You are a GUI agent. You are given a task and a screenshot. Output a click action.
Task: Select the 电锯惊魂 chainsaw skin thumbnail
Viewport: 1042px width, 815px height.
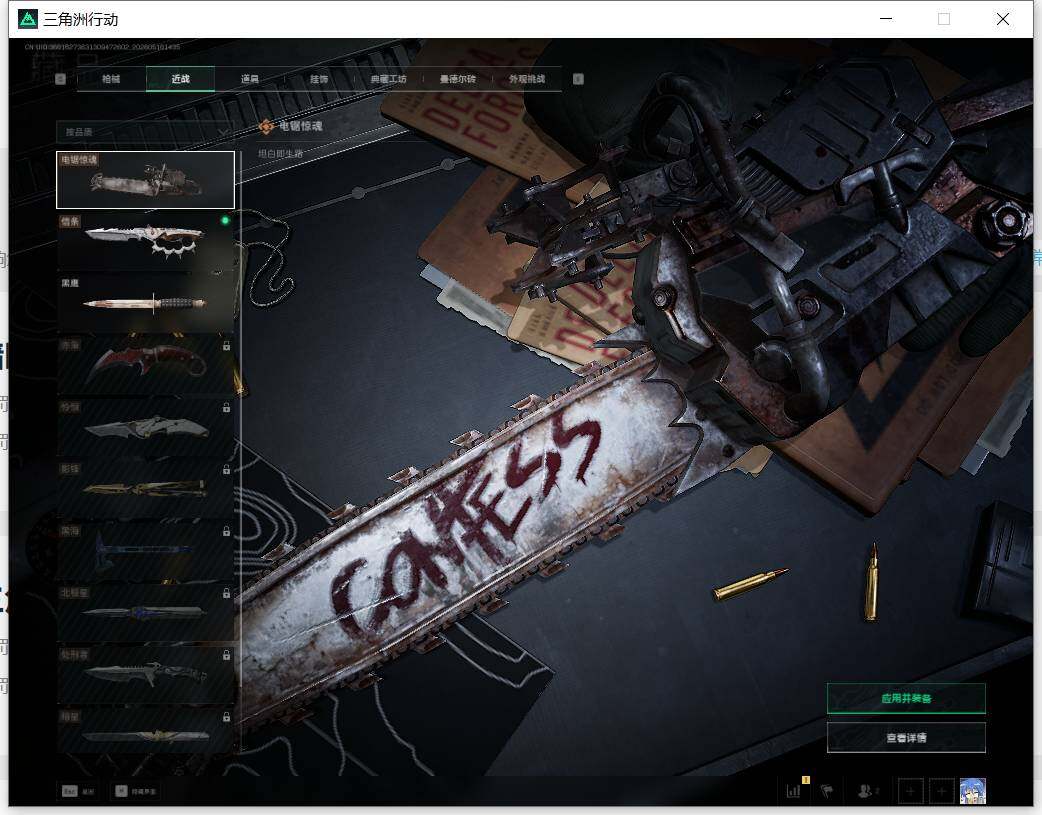(146, 179)
